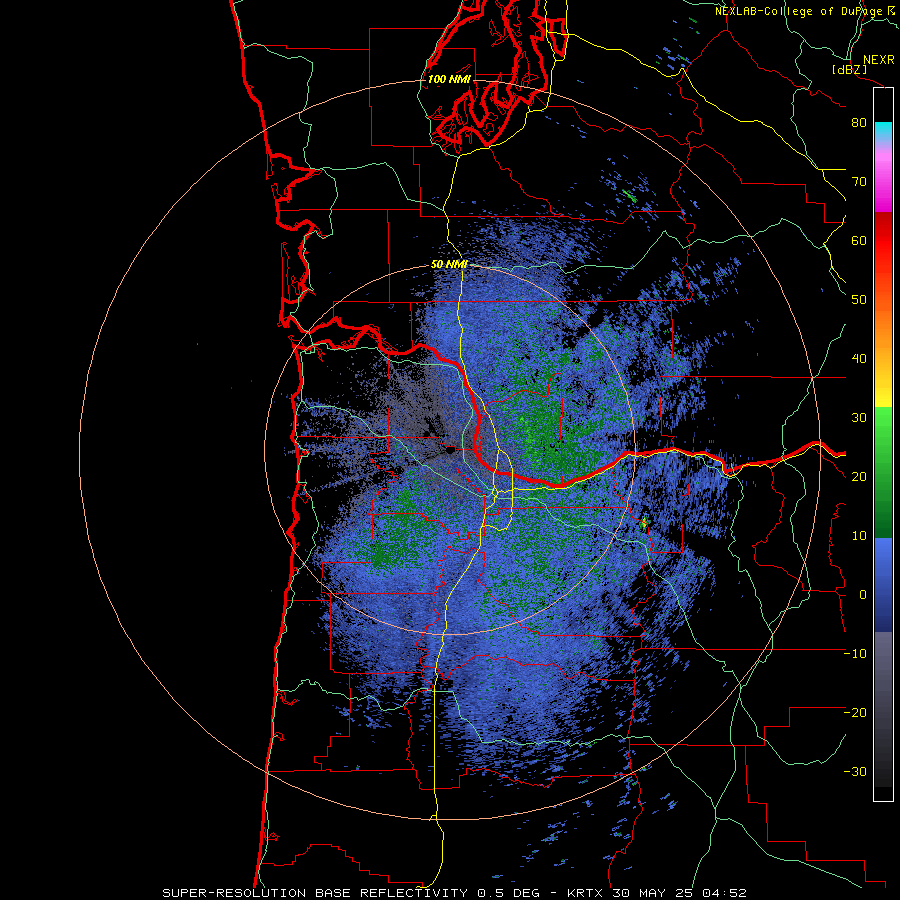This screenshot has width=900, height=900.
Task: Click the "70" value on the dBZ scale
Action: [859, 182]
